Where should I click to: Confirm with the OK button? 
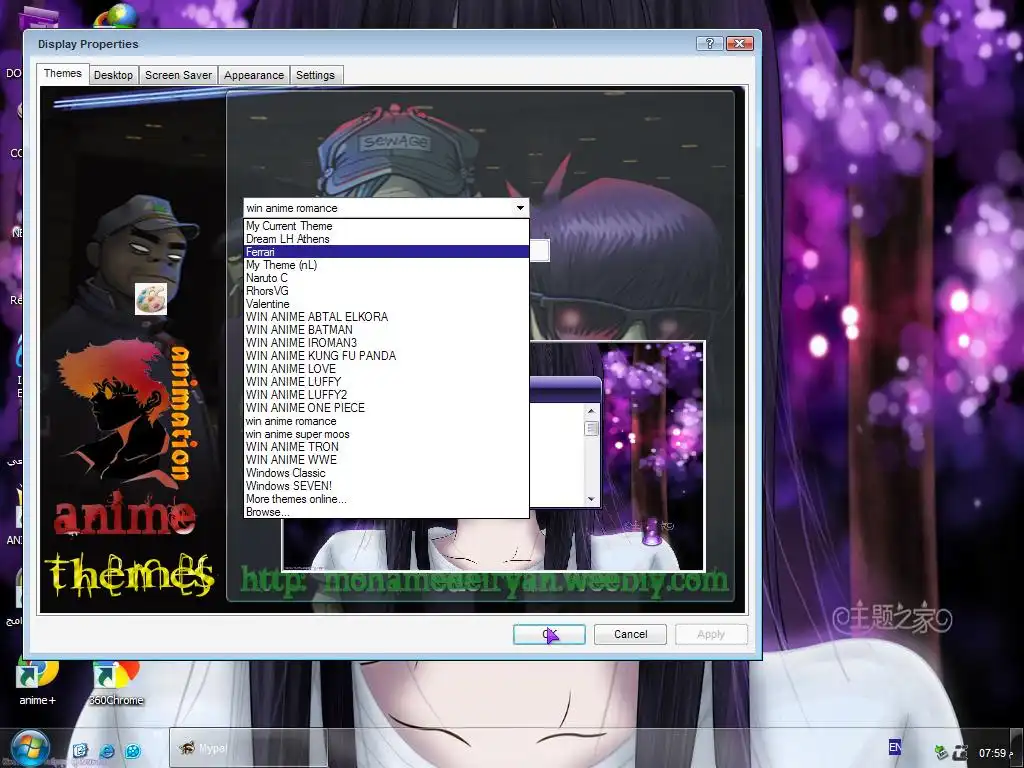(x=549, y=634)
